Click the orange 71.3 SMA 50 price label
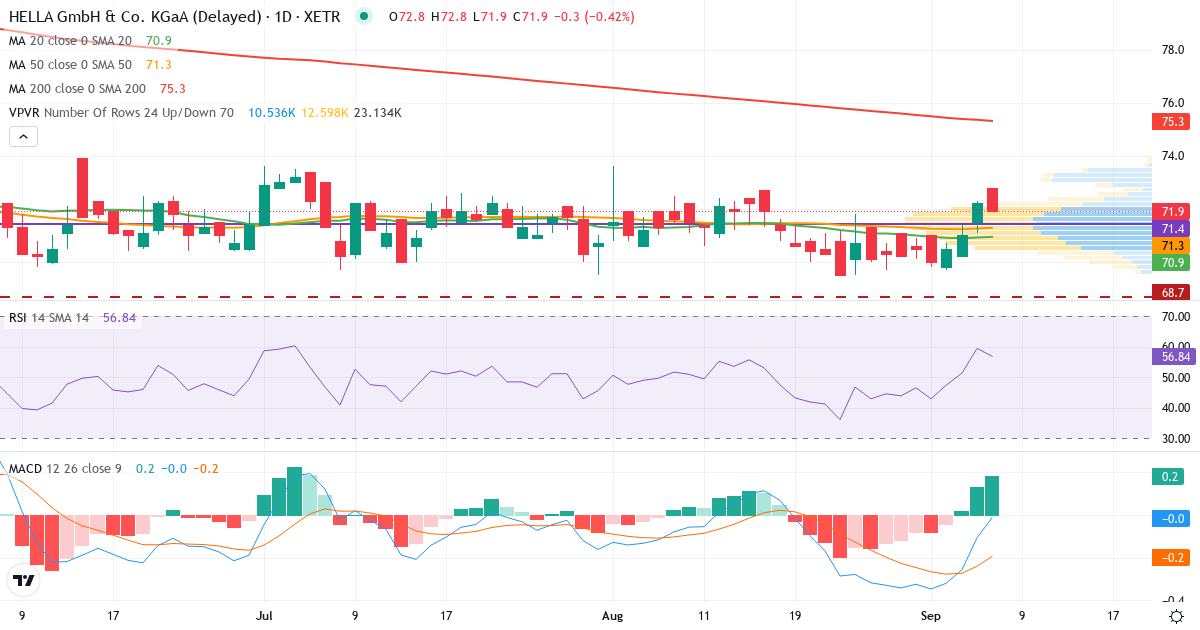The height and width of the screenshot is (630, 1200). [1172, 246]
